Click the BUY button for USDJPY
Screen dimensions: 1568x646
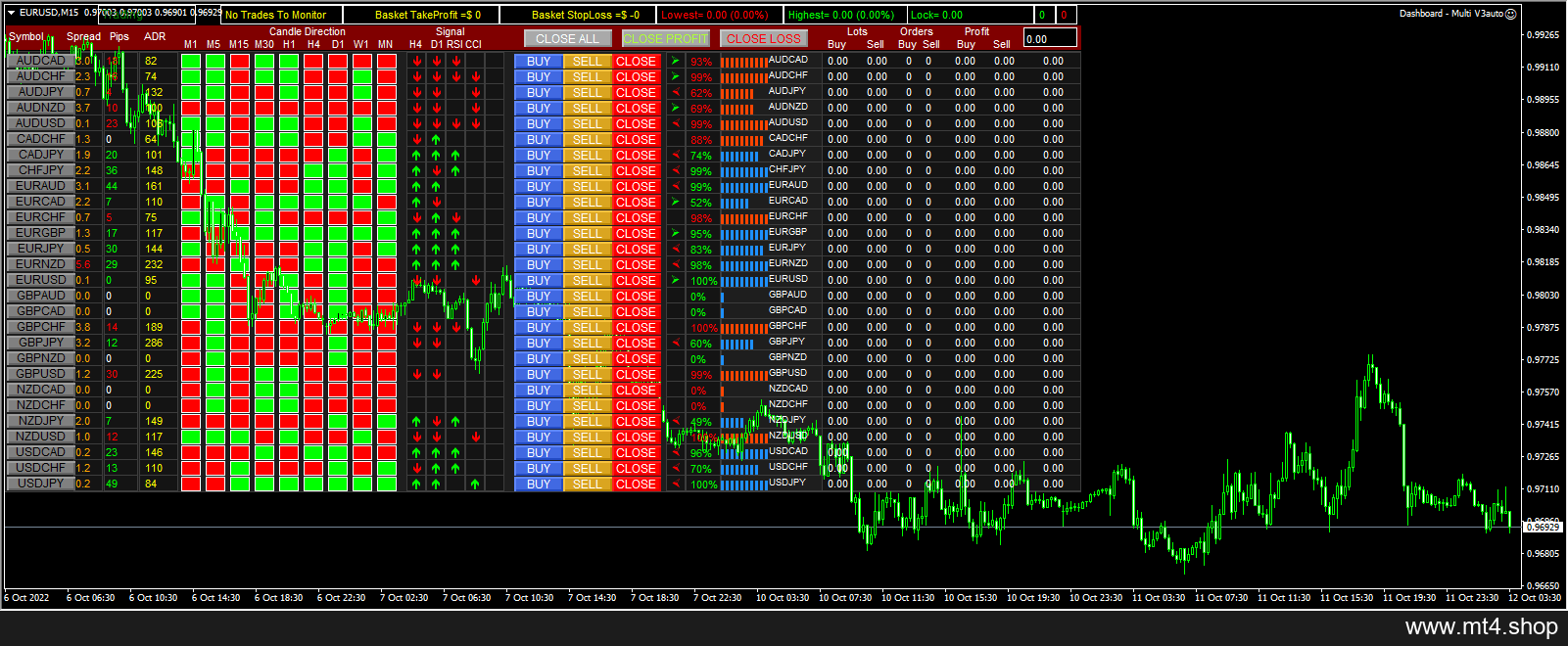pyautogui.click(x=539, y=484)
